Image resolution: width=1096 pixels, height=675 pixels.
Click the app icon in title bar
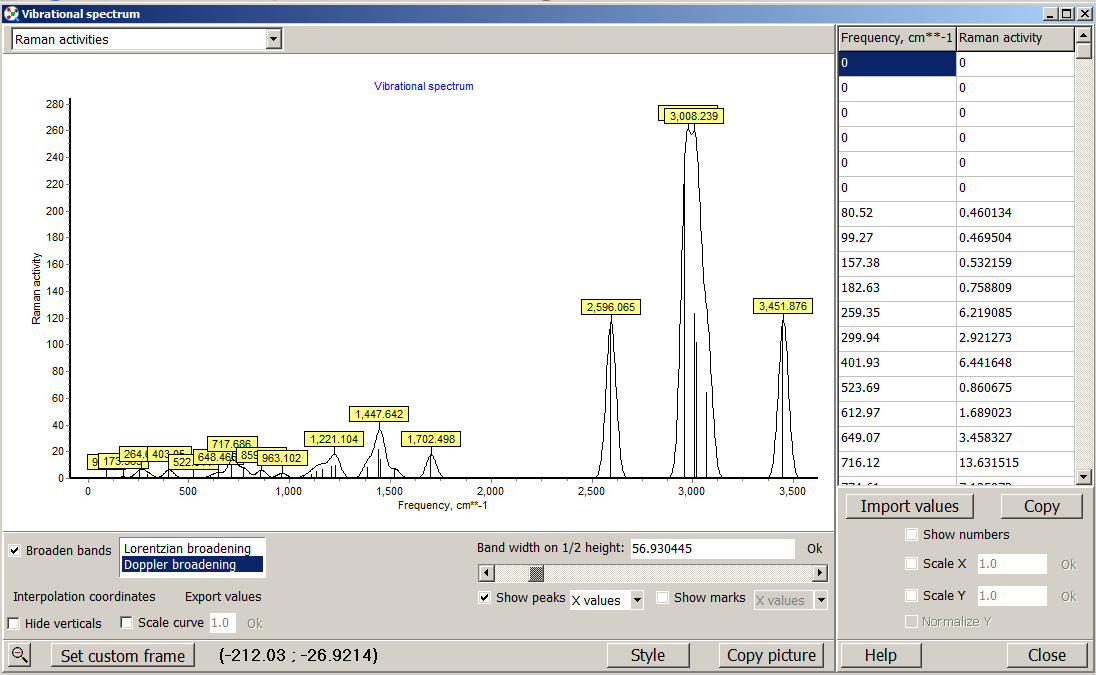click(x=10, y=14)
